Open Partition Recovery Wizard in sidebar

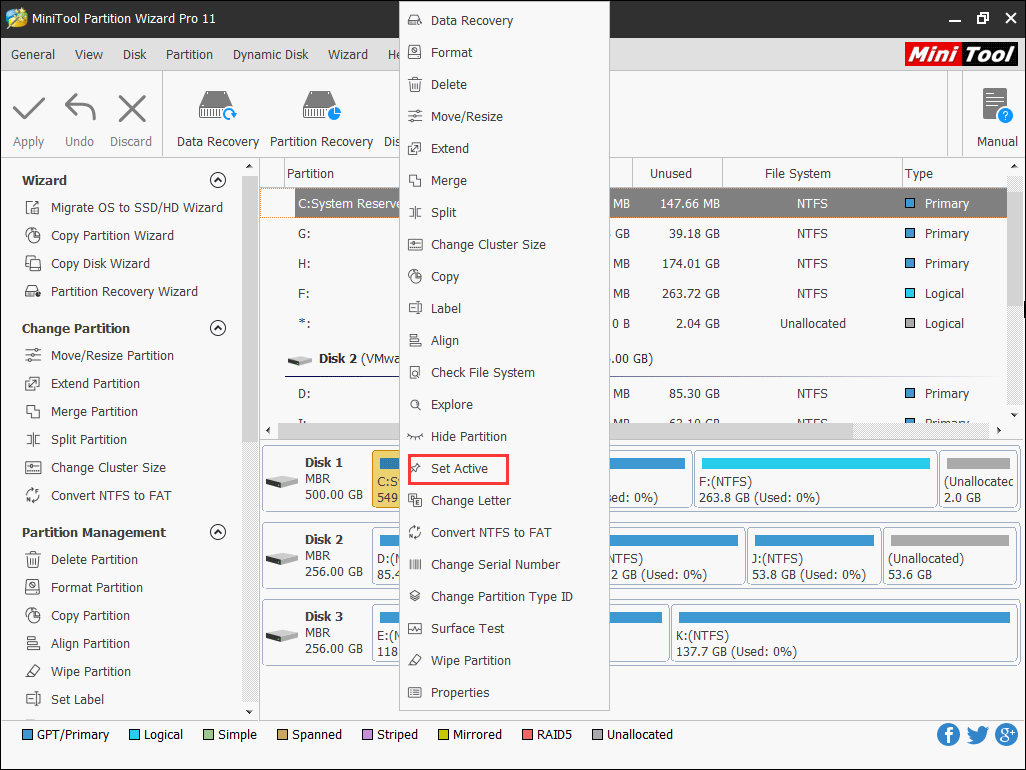click(x=111, y=292)
